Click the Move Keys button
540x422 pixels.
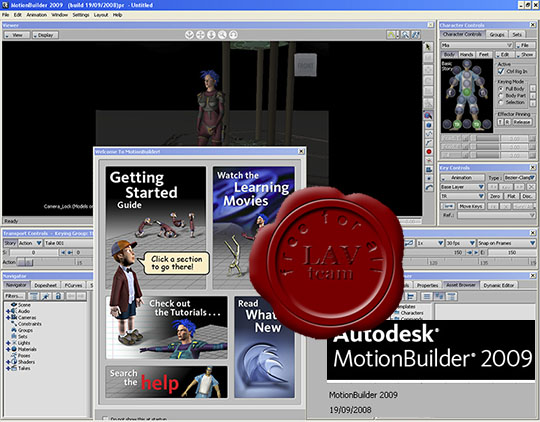[471, 206]
